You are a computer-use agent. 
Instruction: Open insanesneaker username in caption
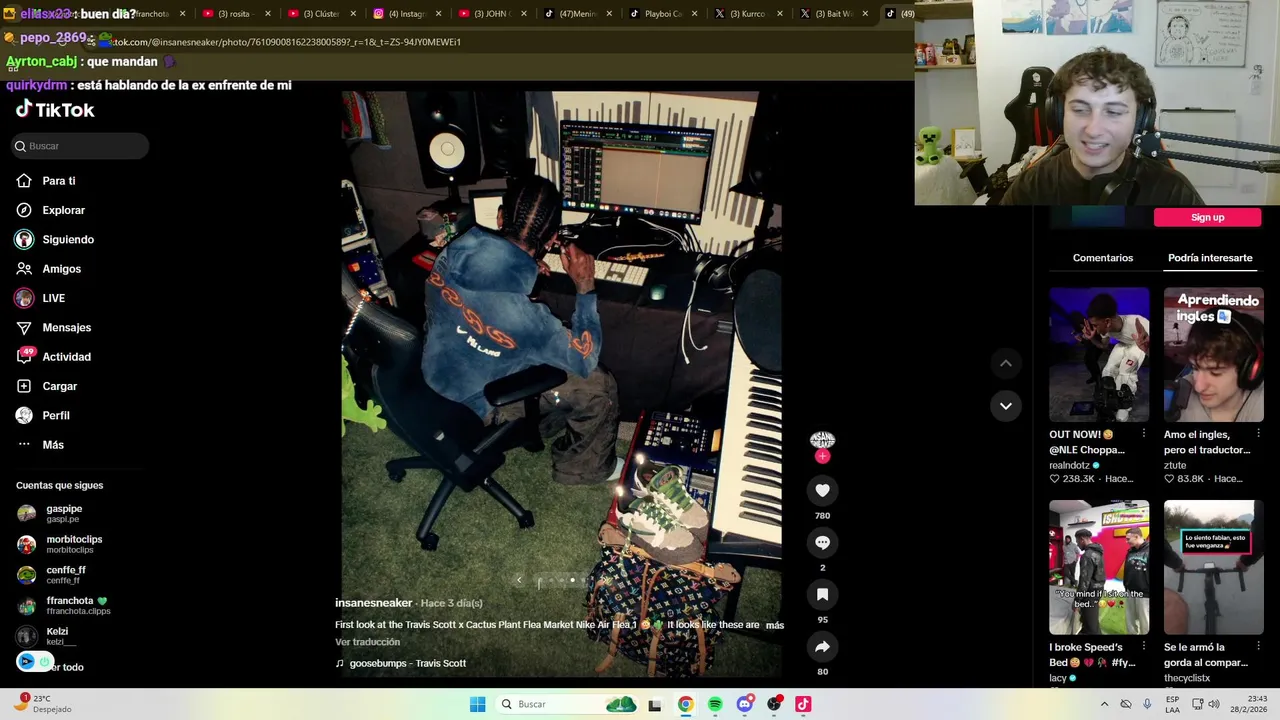[373, 603]
